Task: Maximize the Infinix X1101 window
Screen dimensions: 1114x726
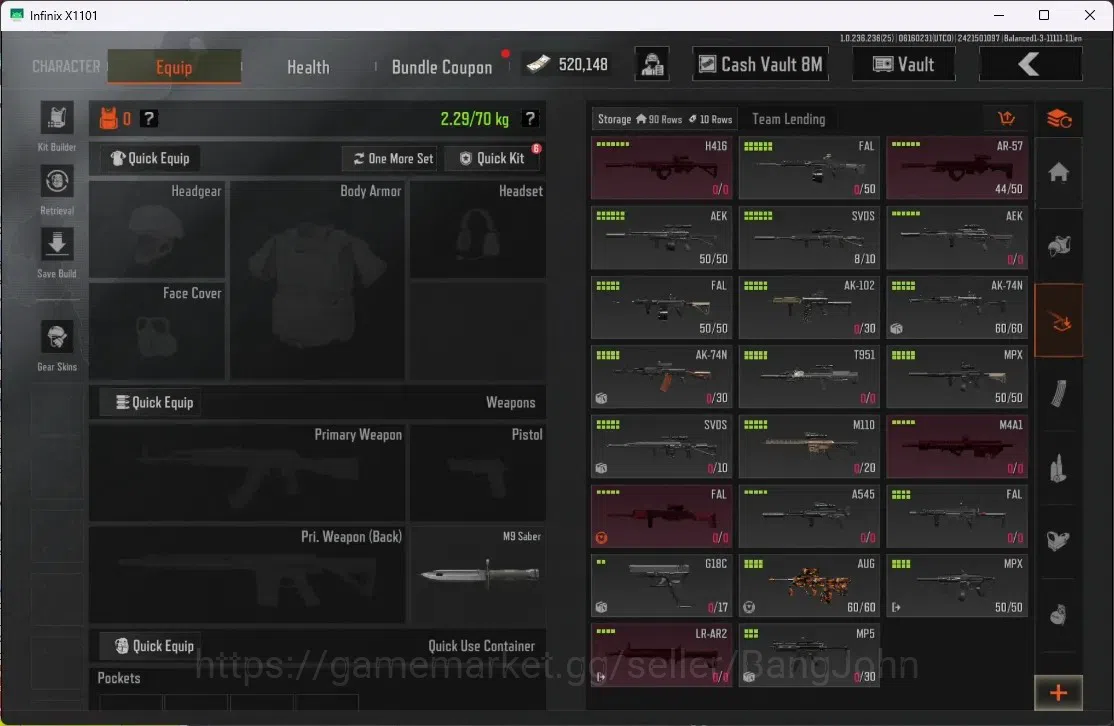Action: (1044, 15)
